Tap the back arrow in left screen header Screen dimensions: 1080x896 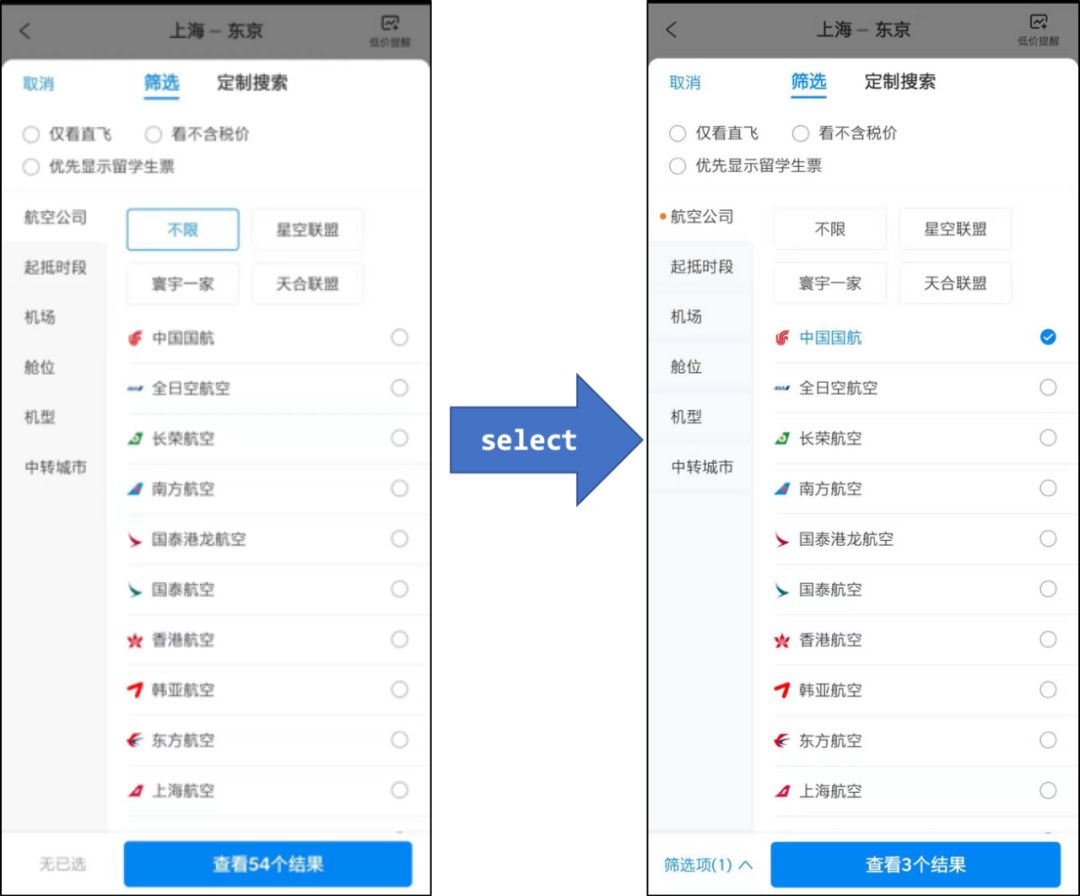(x=25, y=31)
